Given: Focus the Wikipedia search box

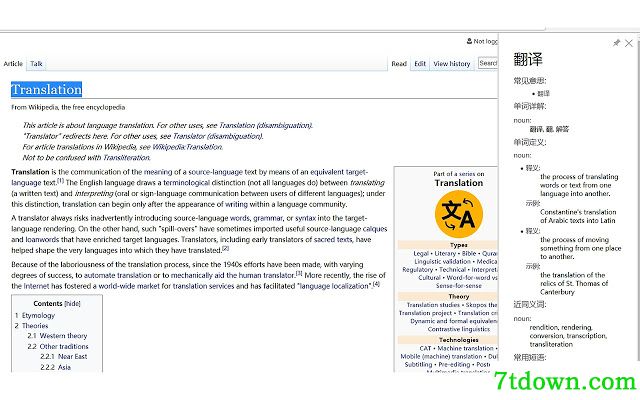Looking at the screenshot, I should (x=488, y=63).
